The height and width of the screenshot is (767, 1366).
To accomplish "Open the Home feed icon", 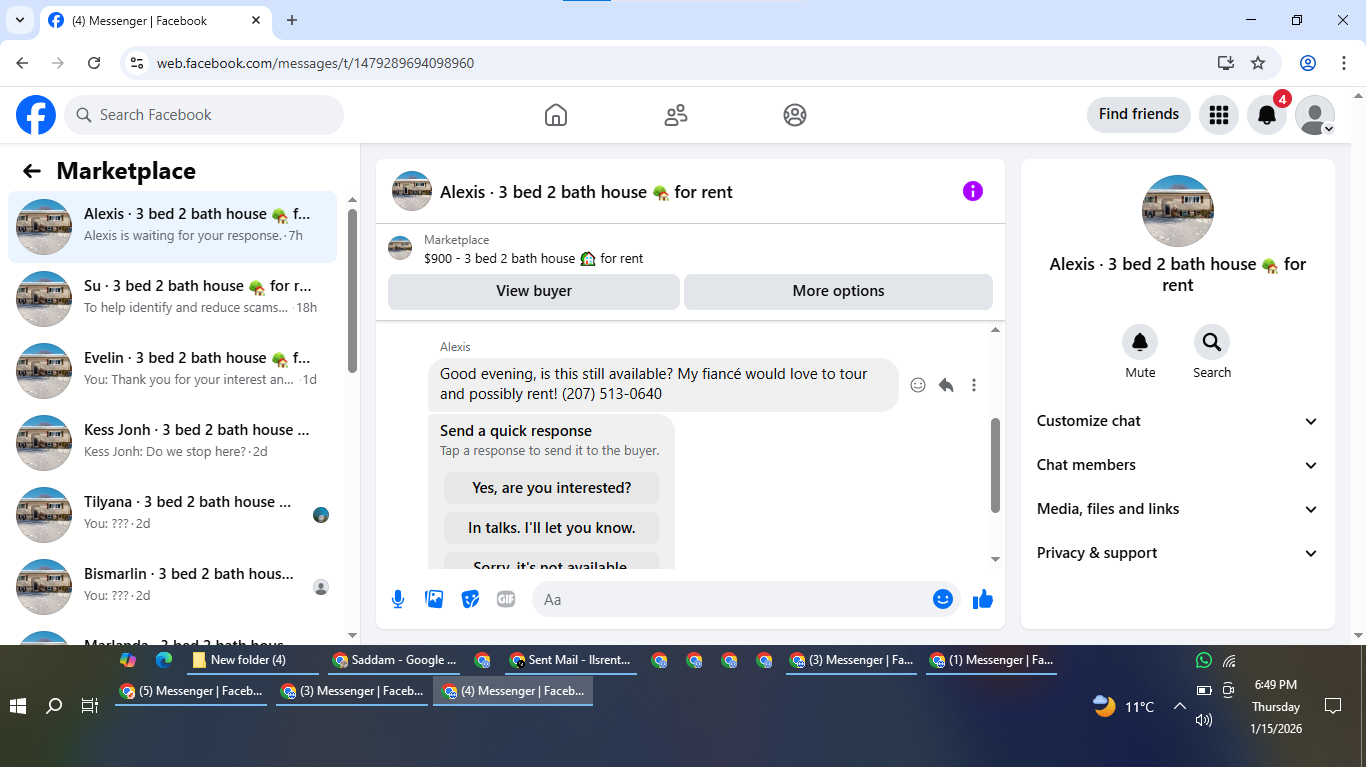I will pyautogui.click(x=556, y=115).
